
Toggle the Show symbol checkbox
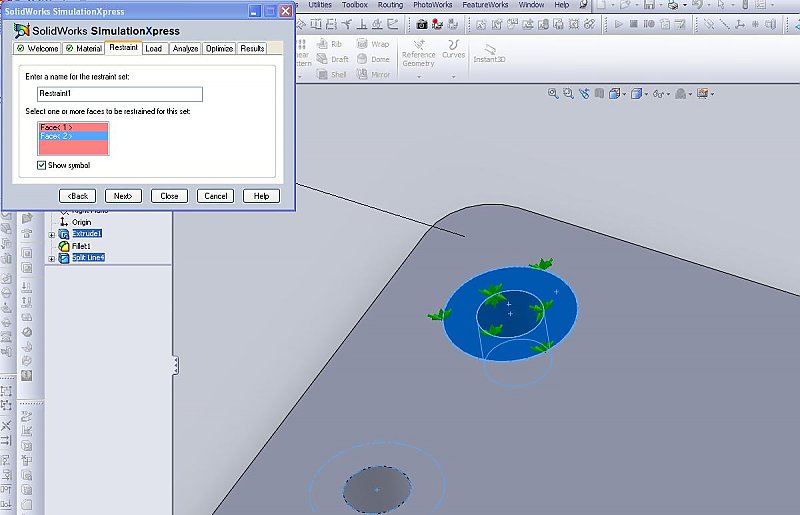coord(42,165)
